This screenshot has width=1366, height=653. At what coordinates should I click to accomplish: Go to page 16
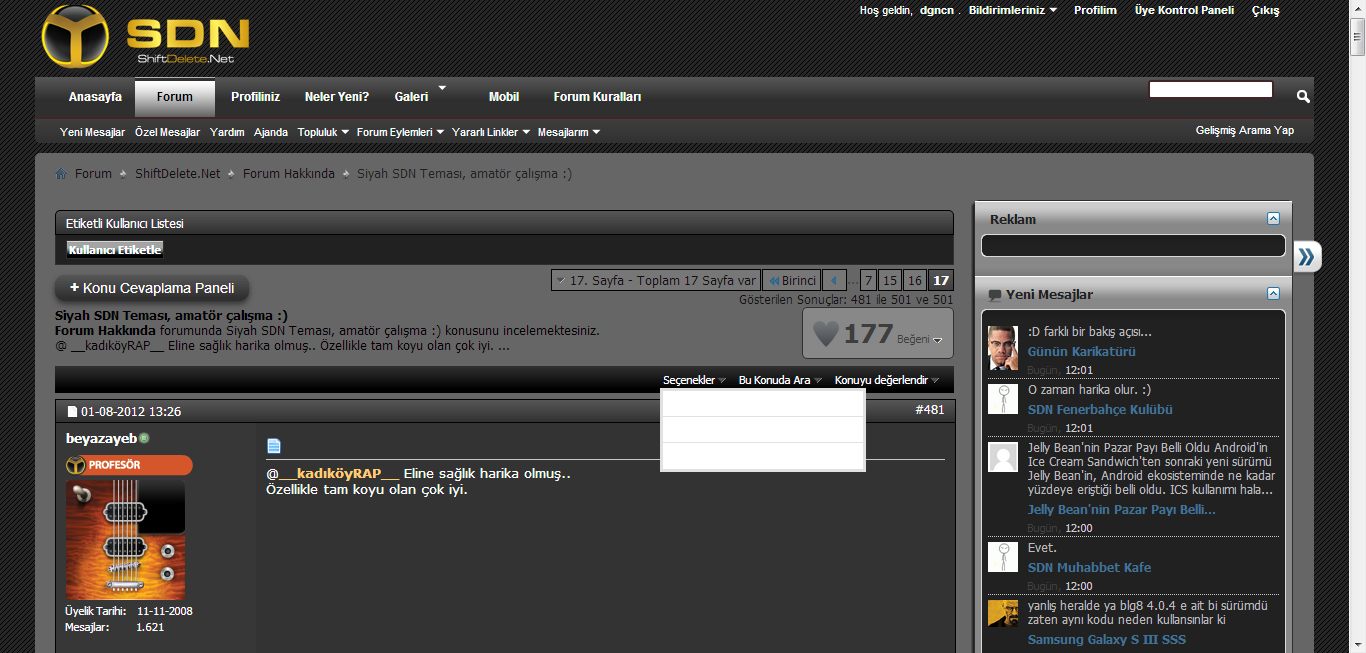tap(915, 281)
